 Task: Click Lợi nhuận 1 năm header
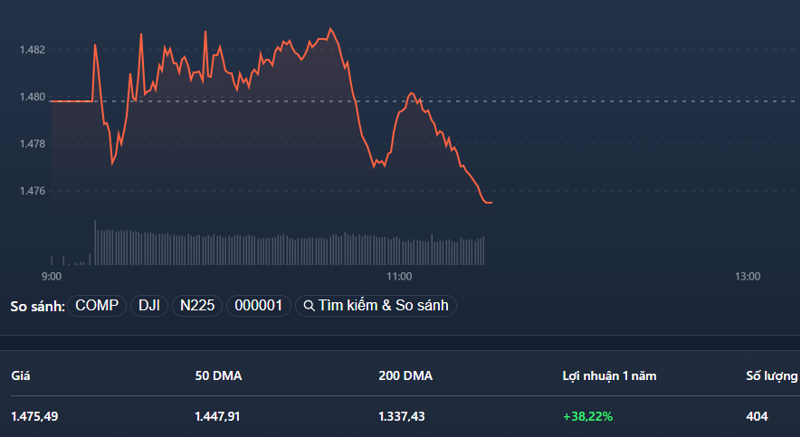609,376
